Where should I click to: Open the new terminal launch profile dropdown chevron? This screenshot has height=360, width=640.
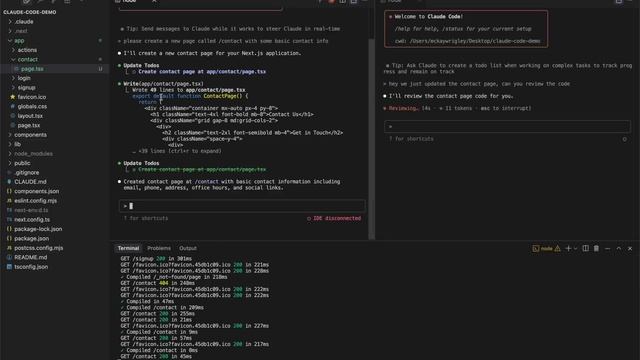tap(576, 248)
